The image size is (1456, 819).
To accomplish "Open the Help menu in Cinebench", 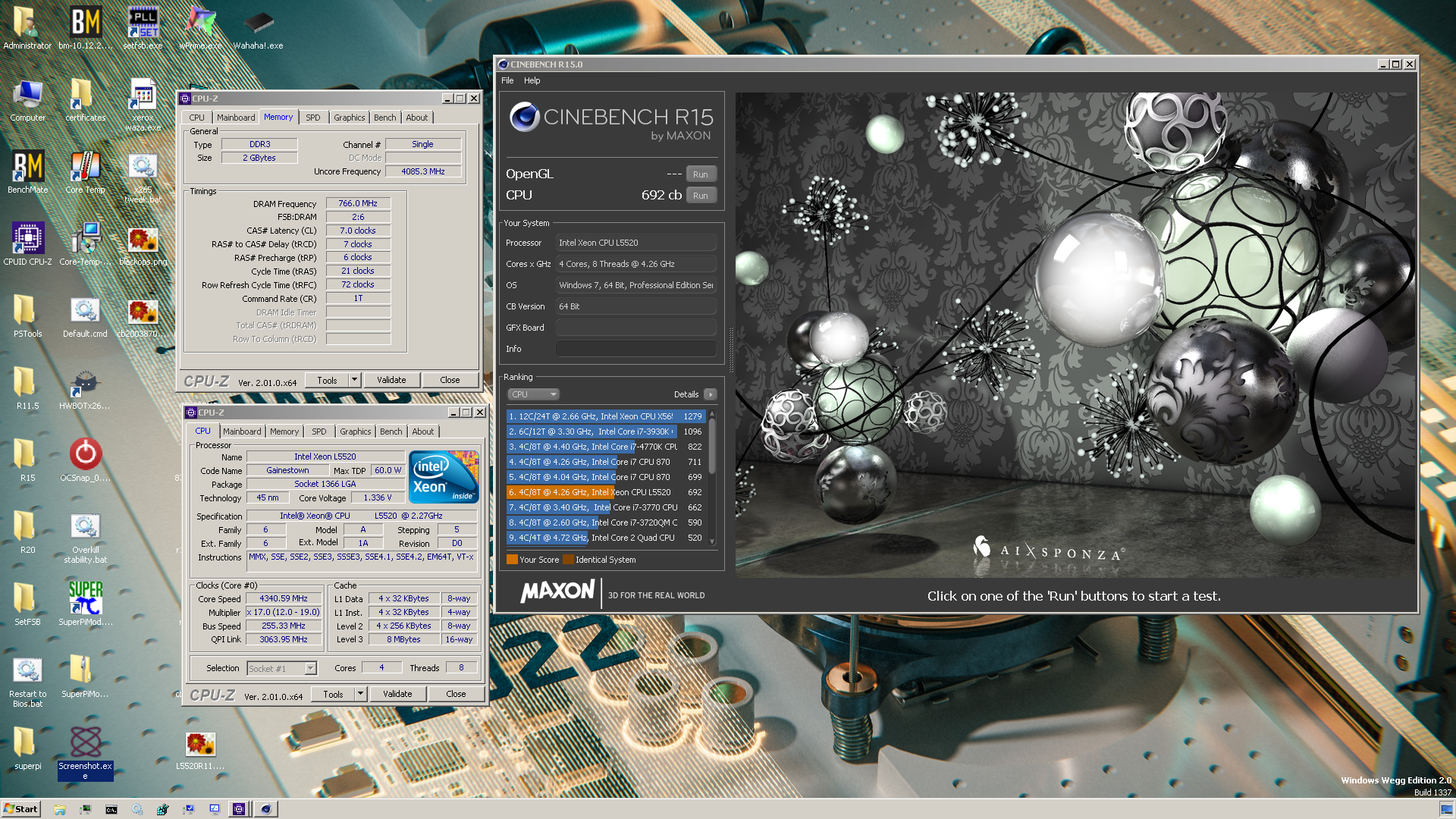I will 532,80.
